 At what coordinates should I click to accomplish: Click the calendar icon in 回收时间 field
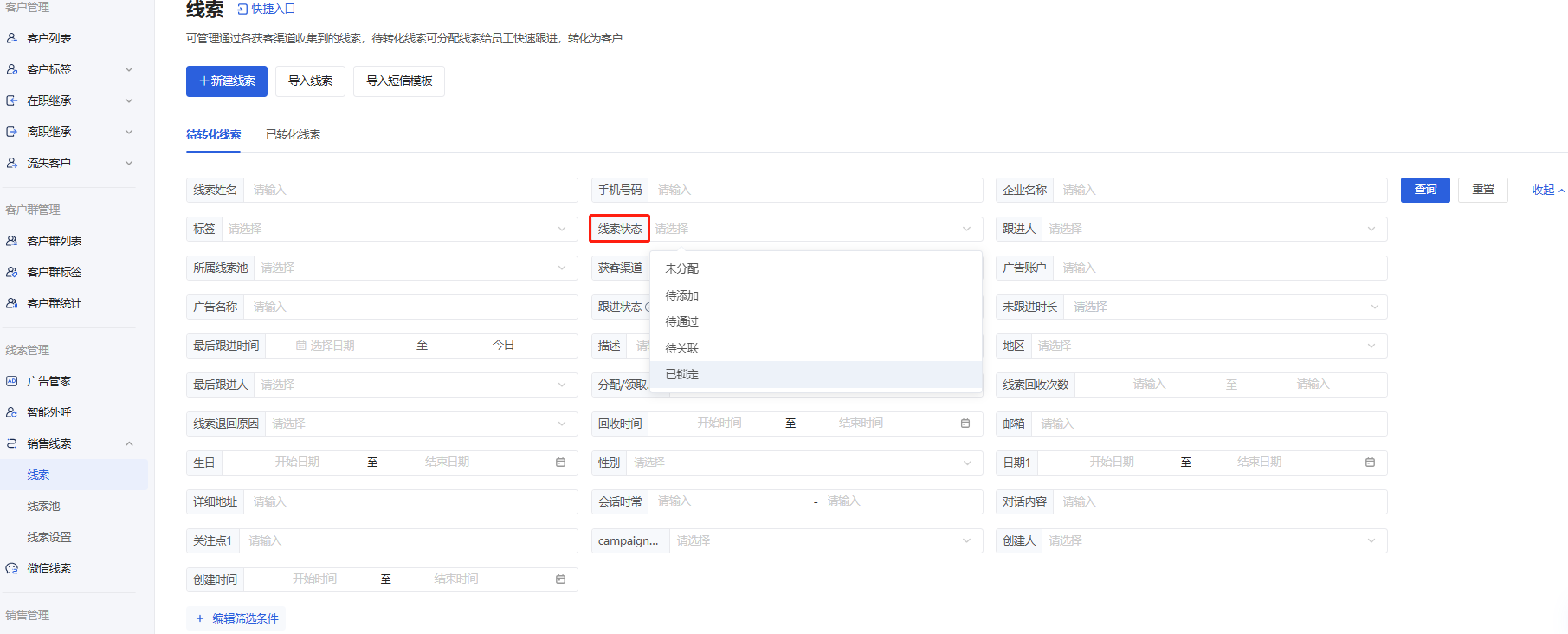point(965,424)
